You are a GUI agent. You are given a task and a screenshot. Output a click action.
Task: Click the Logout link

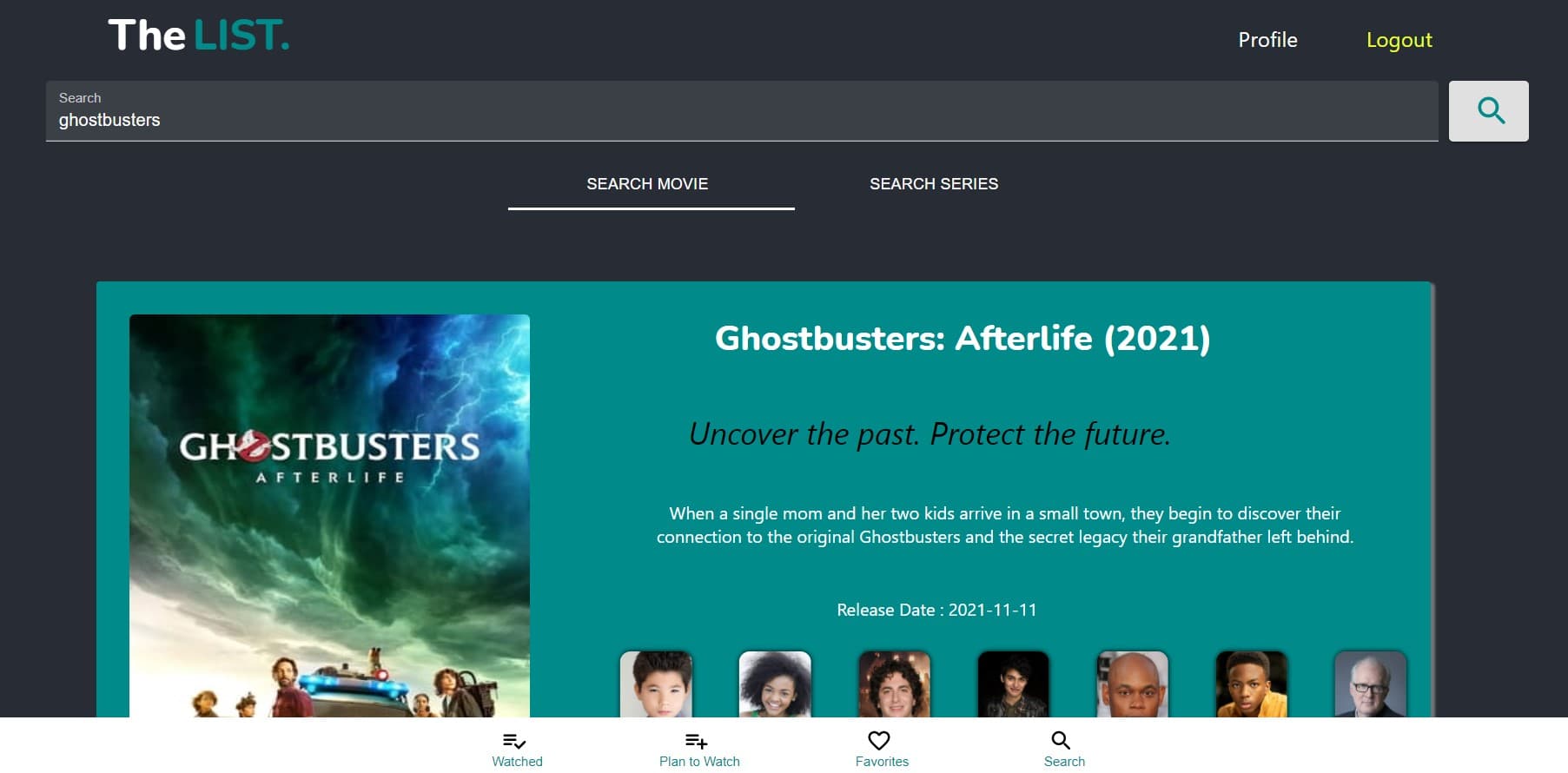point(1399,40)
